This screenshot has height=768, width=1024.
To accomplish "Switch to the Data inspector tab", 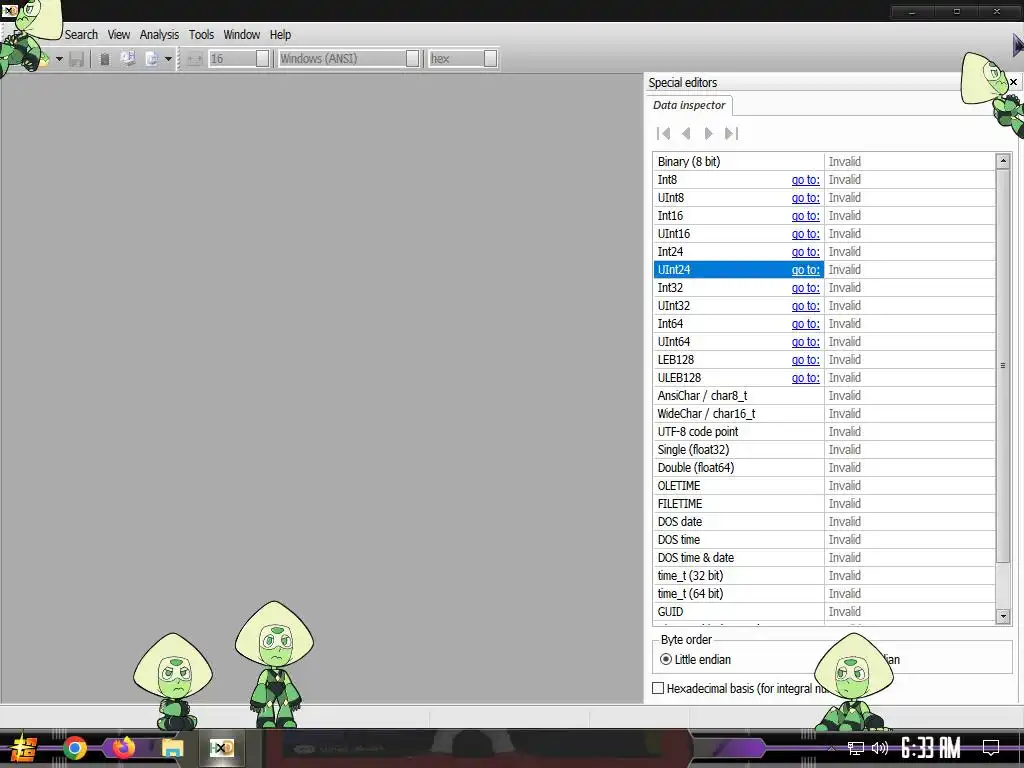I will click(x=689, y=105).
